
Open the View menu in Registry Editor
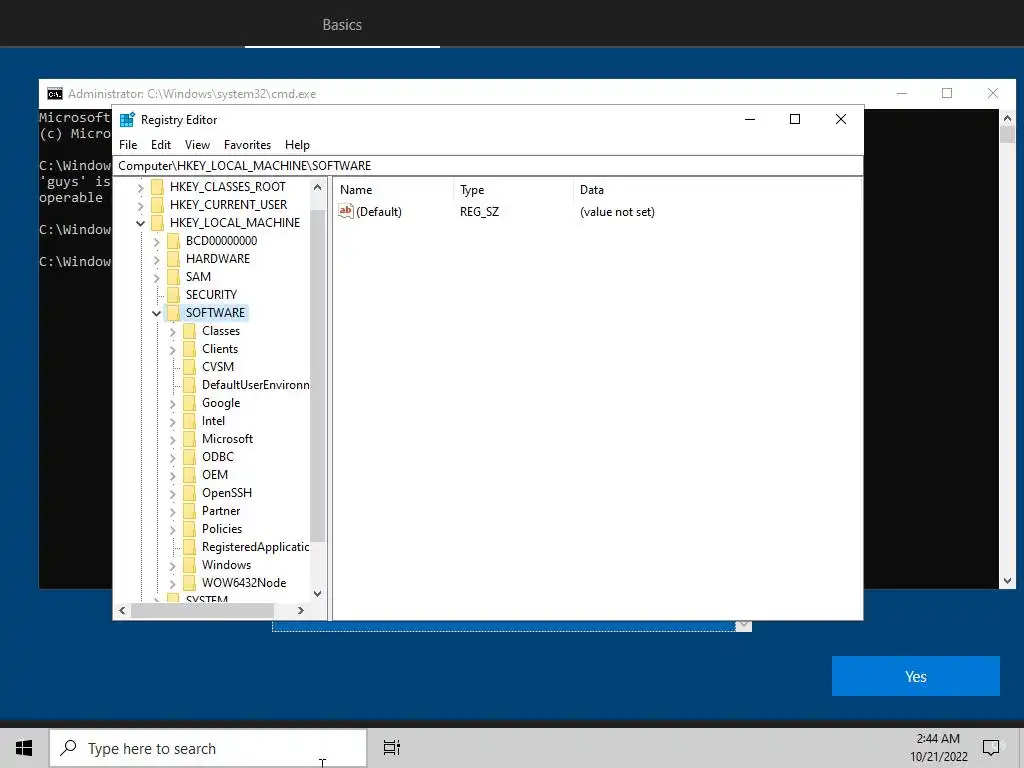(197, 145)
